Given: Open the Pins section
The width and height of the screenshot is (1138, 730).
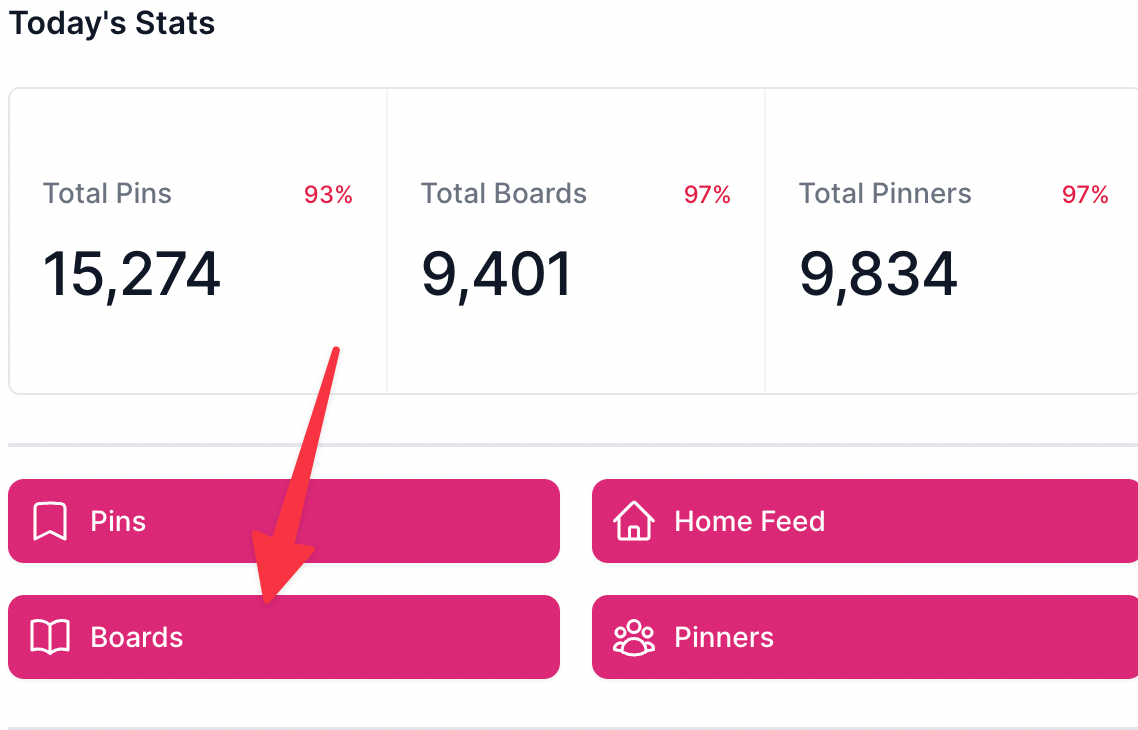Looking at the screenshot, I should (x=284, y=521).
